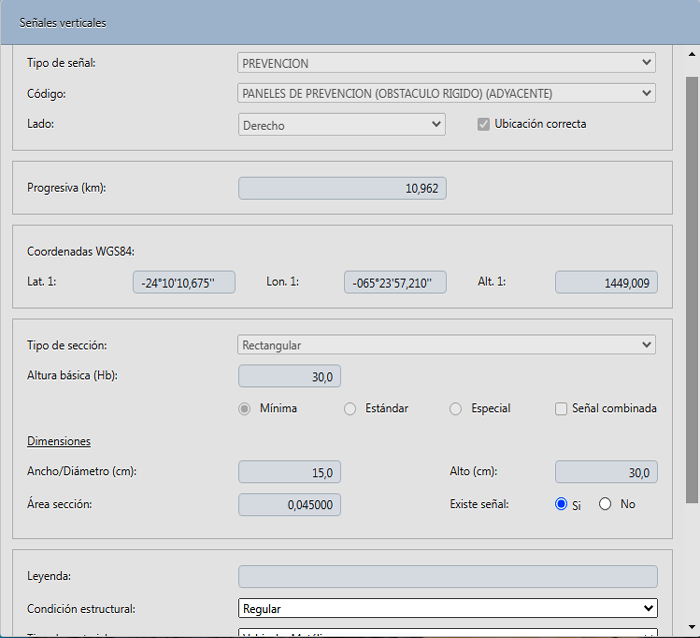700x638 pixels.
Task: Expand the Código dropdown list
Action: (x=446, y=93)
